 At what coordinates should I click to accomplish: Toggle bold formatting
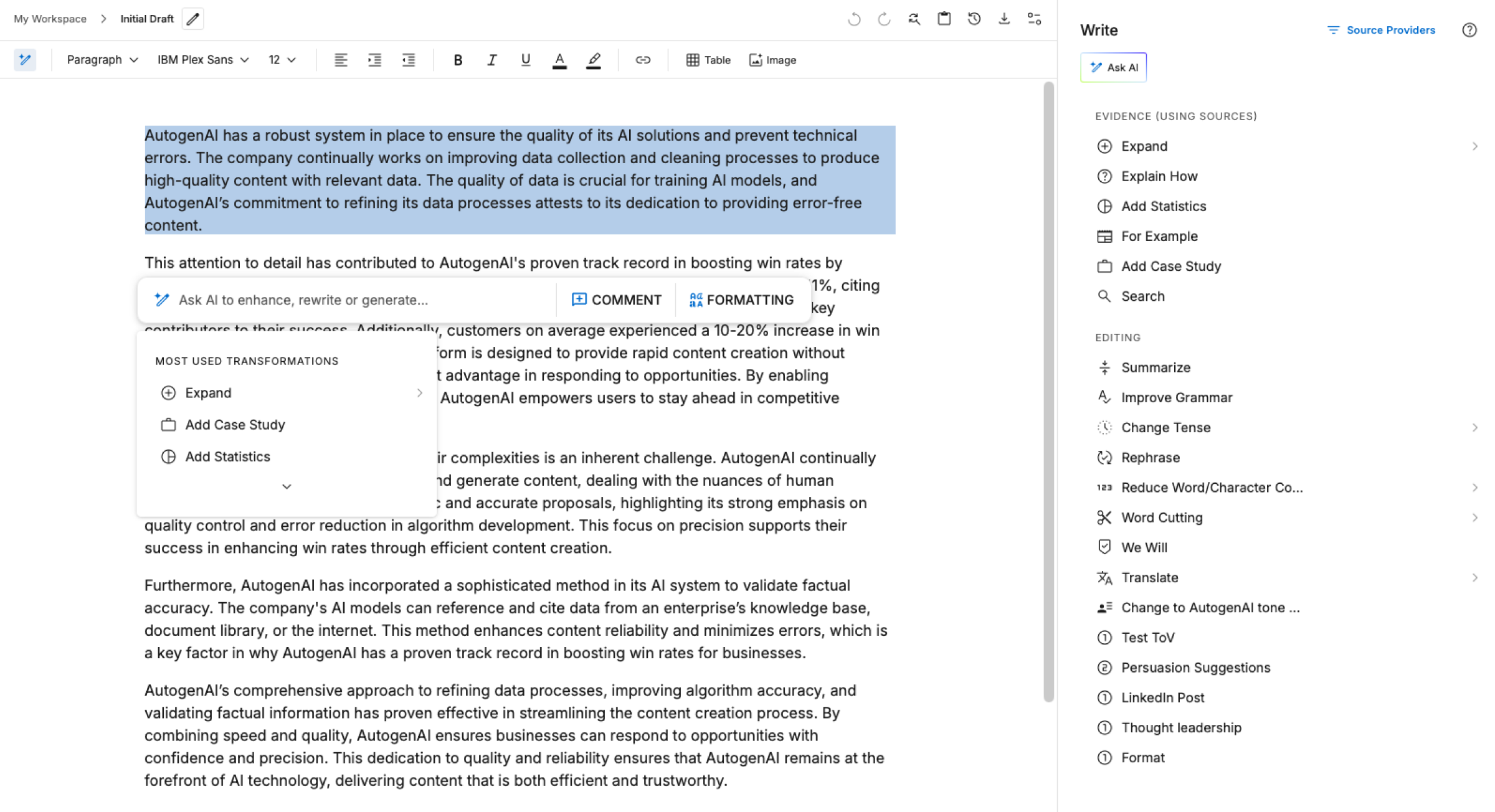point(458,60)
